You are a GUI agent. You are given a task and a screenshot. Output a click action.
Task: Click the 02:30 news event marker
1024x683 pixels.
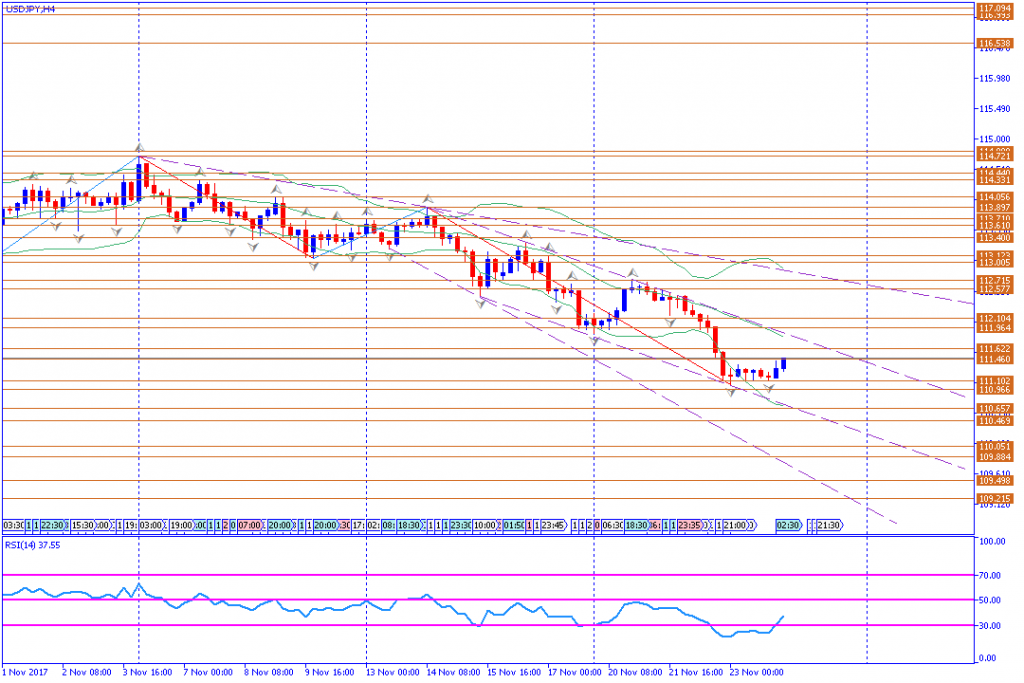tap(788, 524)
